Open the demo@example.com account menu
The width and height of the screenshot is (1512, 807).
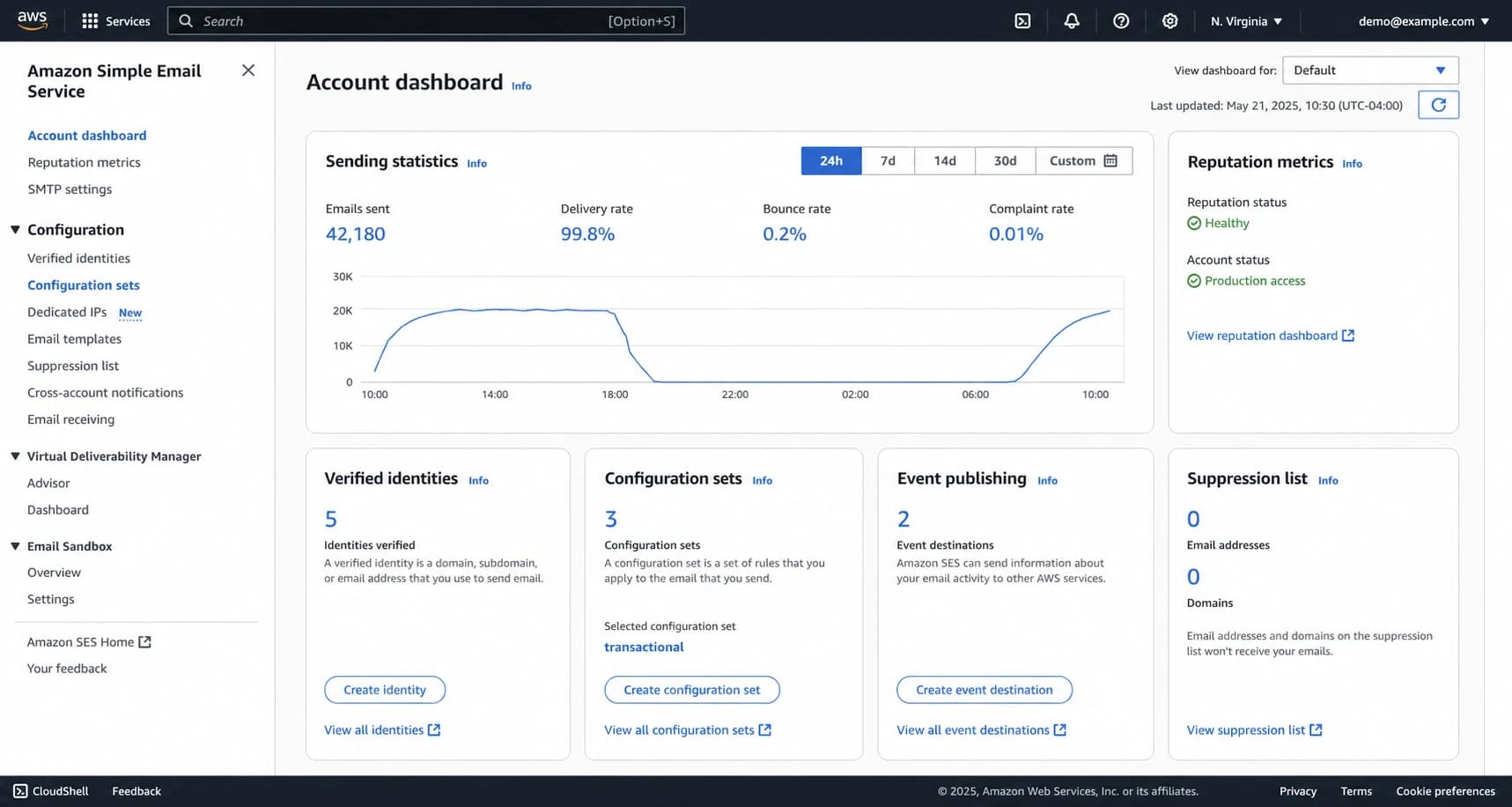[x=1424, y=21]
